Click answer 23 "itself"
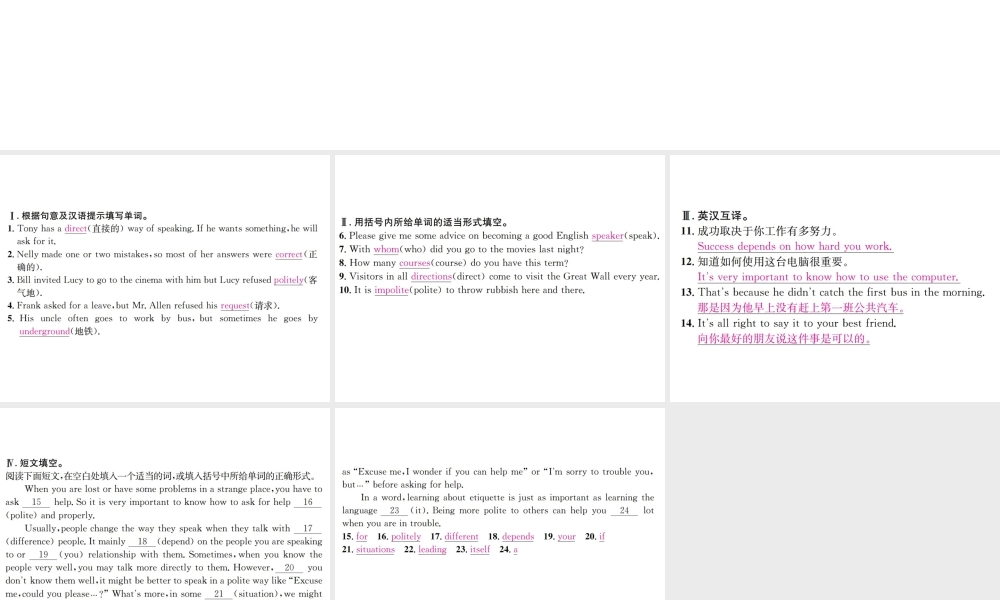This screenshot has width=1000, height=600. (480, 550)
